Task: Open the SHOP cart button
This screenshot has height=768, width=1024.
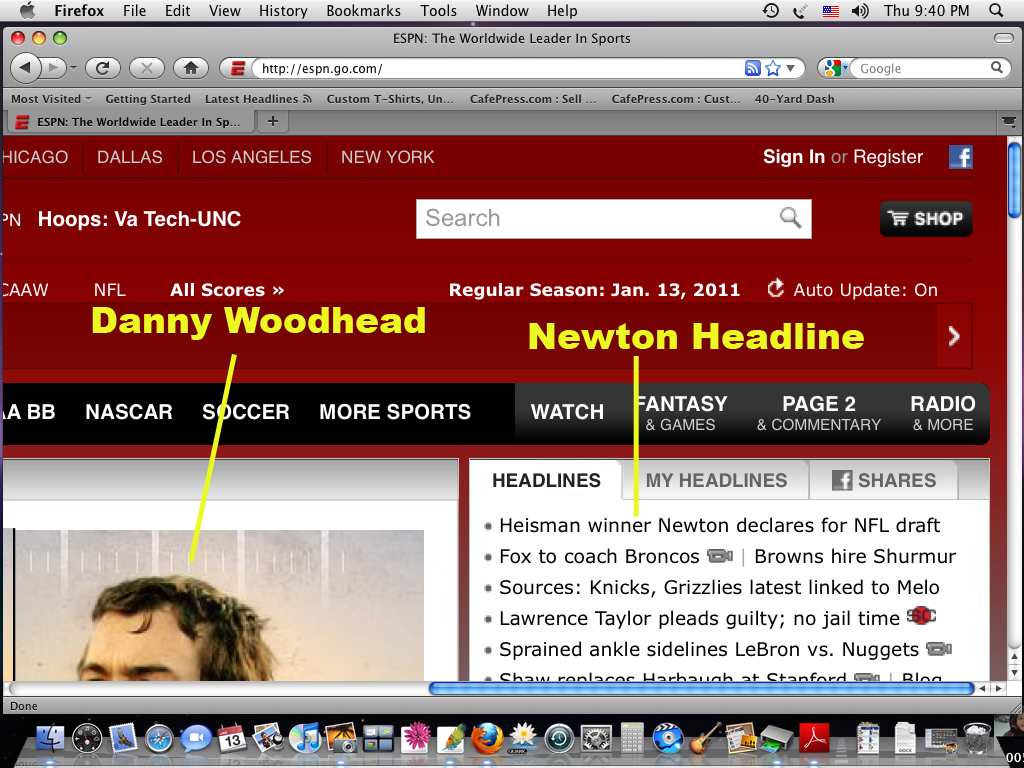Action: (x=925, y=219)
